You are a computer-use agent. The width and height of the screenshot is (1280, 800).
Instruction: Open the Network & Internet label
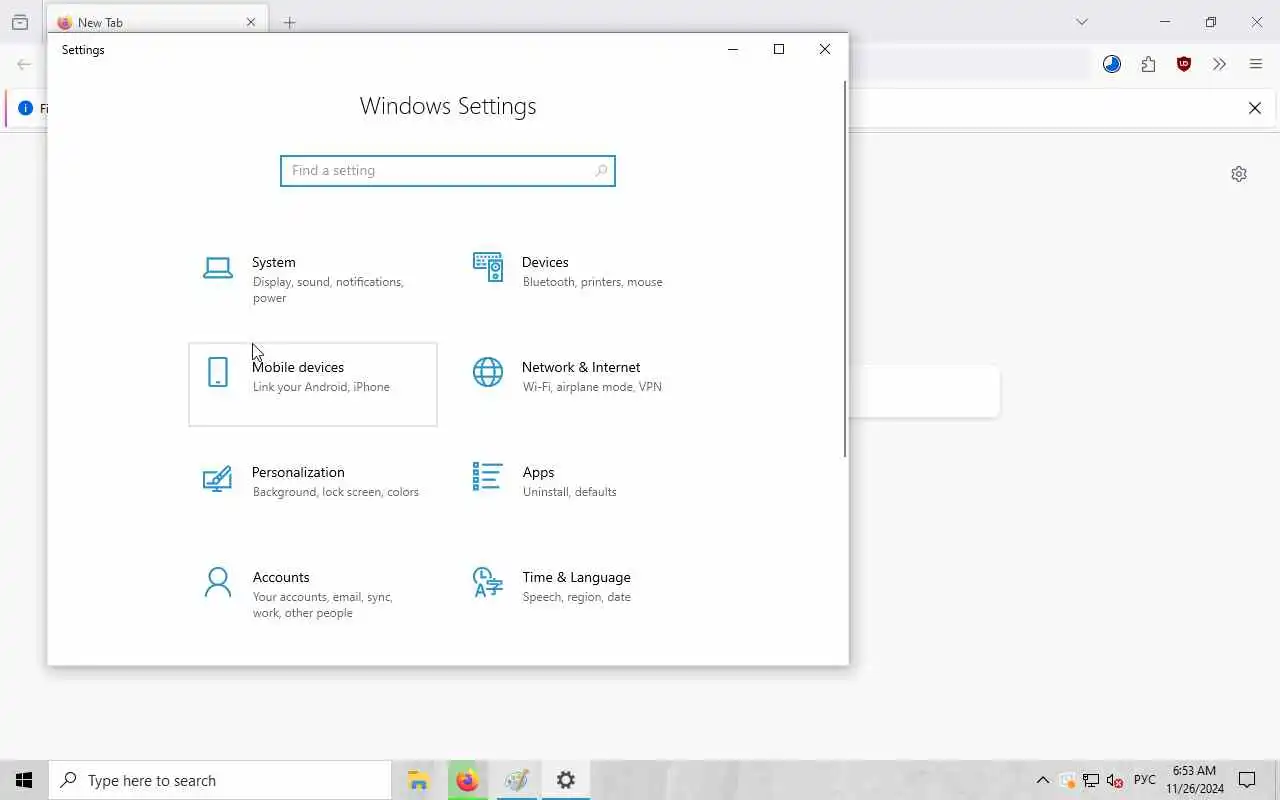click(x=581, y=367)
